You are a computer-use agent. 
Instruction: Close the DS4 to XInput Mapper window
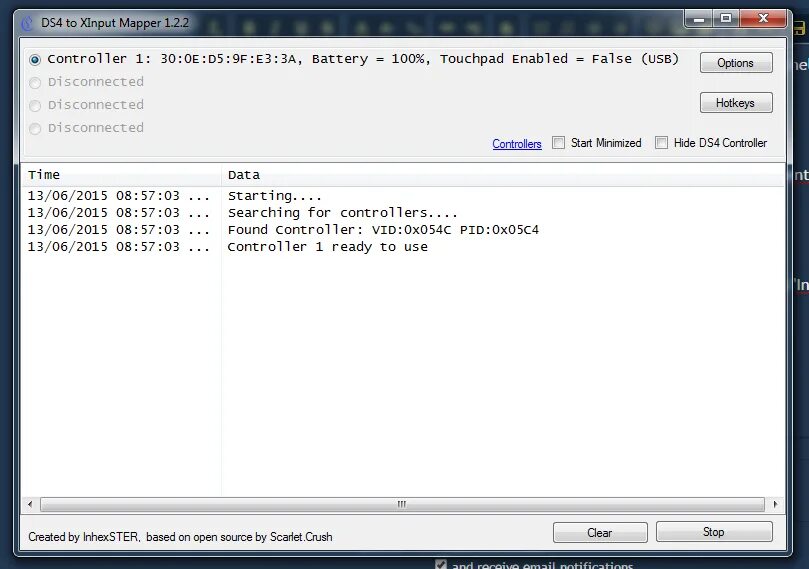coord(763,19)
